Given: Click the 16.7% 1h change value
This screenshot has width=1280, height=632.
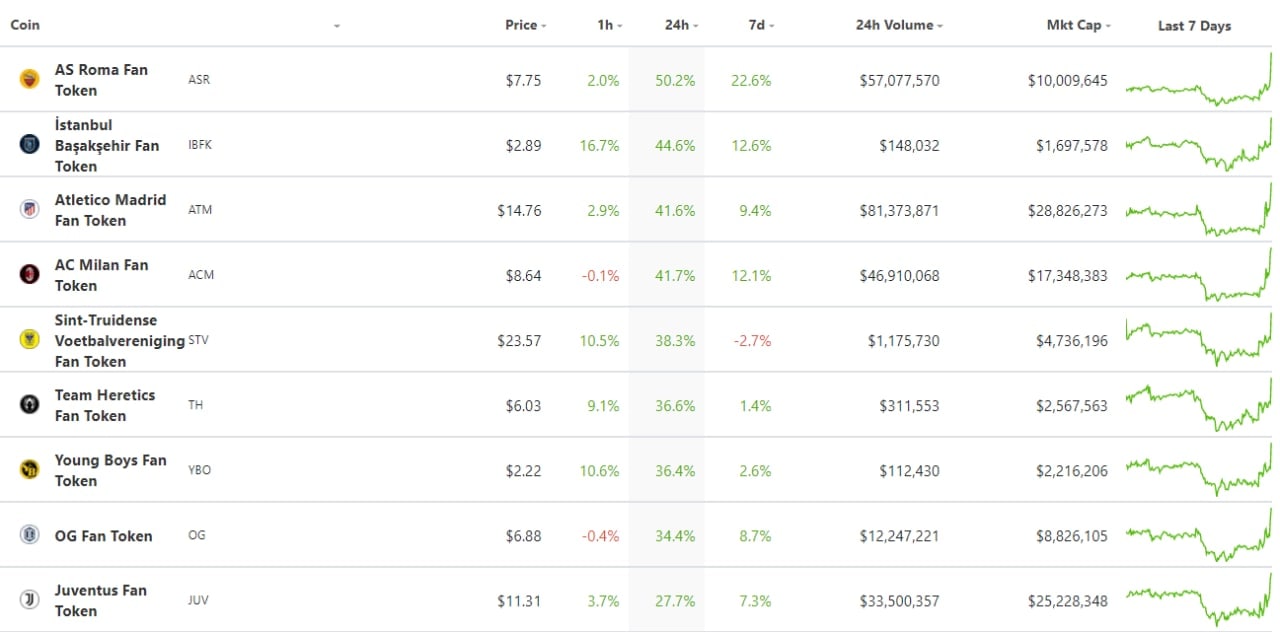Looking at the screenshot, I should tap(599, 145).
